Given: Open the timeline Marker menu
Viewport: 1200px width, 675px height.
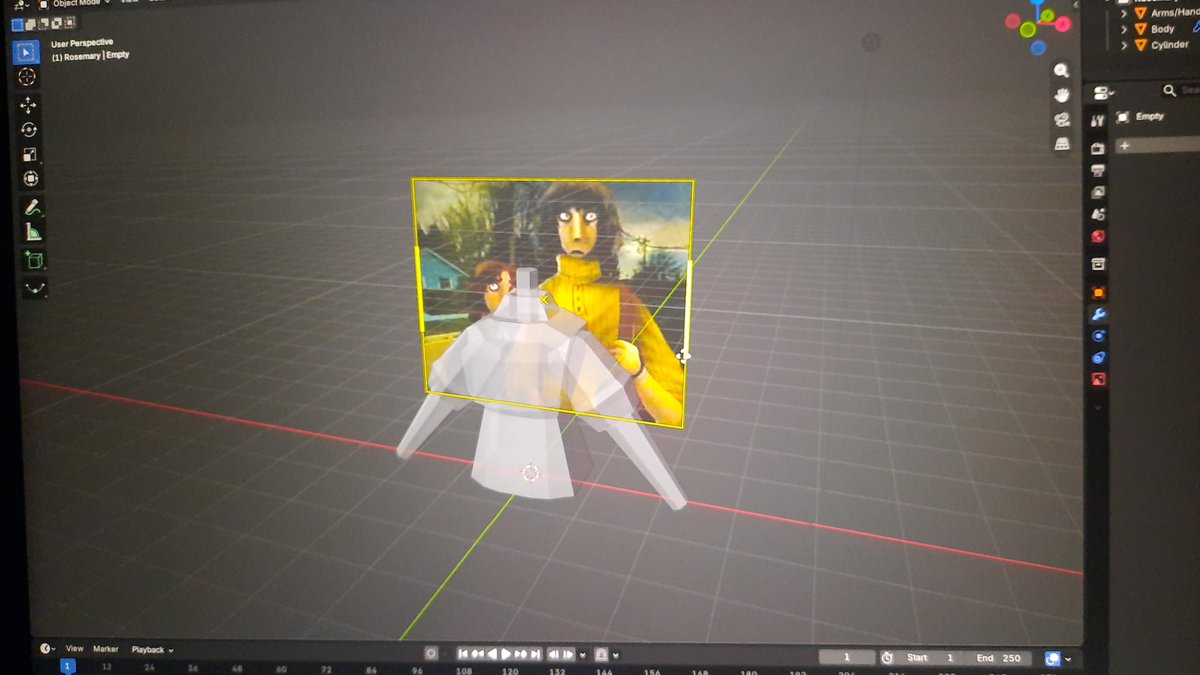Looking at the screenshot, I should 106,649.
